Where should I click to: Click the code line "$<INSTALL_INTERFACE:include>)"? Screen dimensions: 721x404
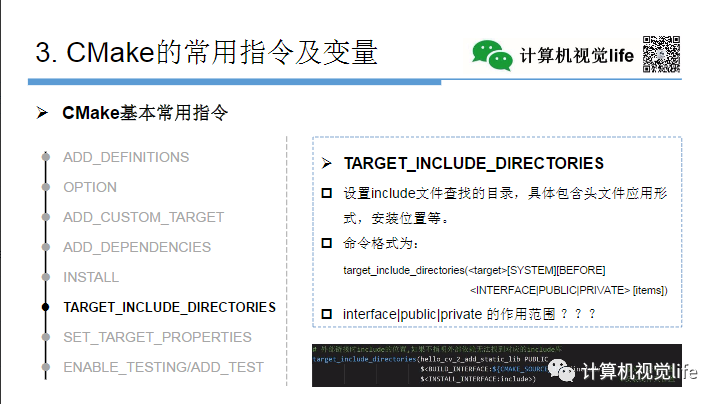point(478,379)
